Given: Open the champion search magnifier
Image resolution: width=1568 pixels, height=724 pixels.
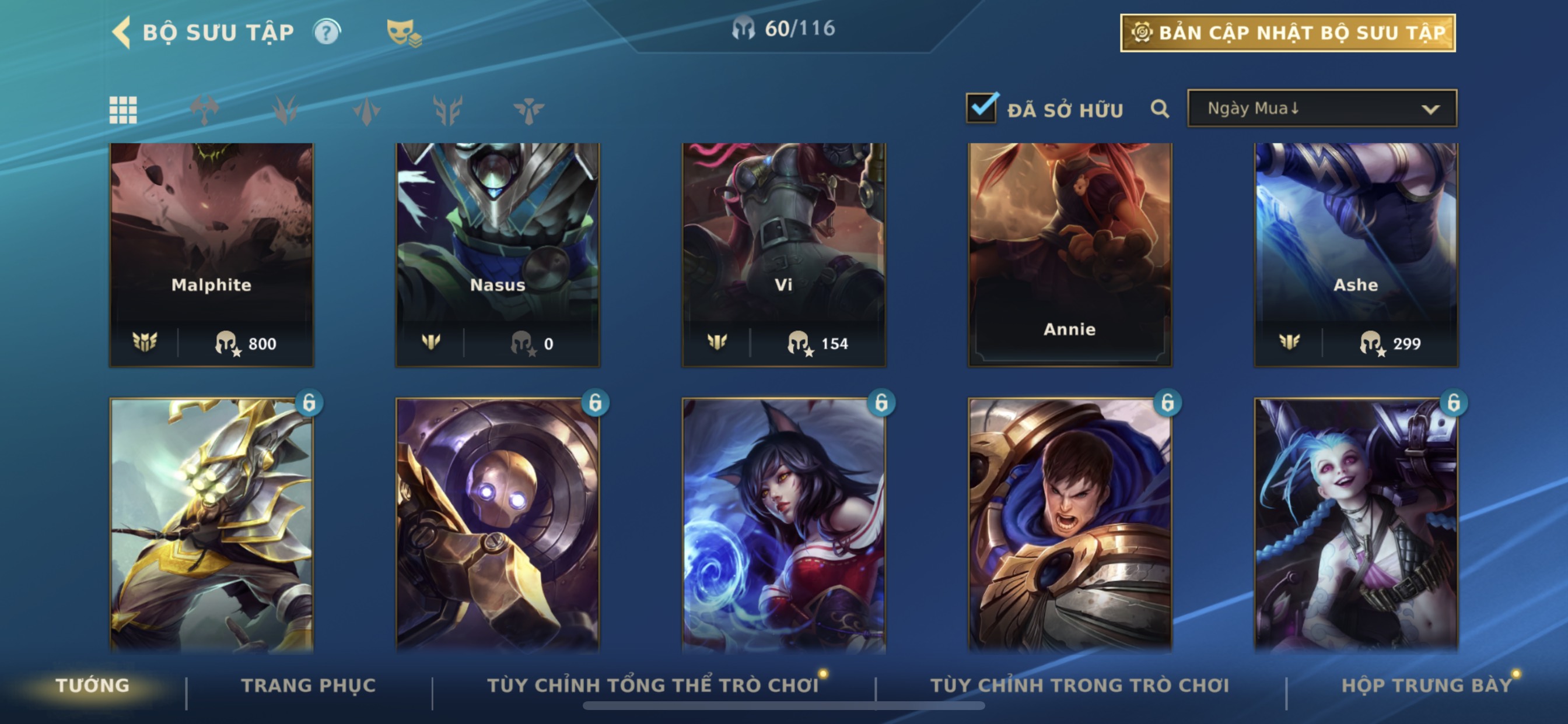Looking at the screenshot, I should pos(1160,109).
